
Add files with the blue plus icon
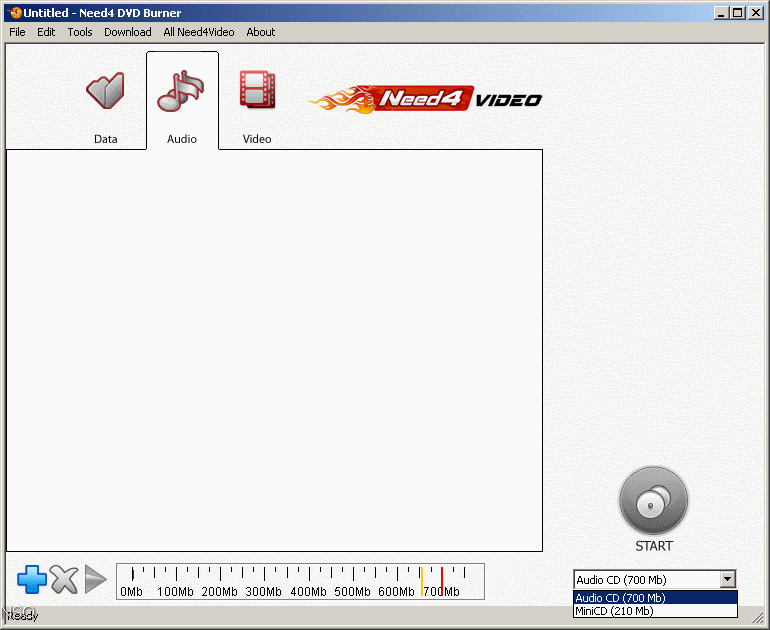(32, 579)
